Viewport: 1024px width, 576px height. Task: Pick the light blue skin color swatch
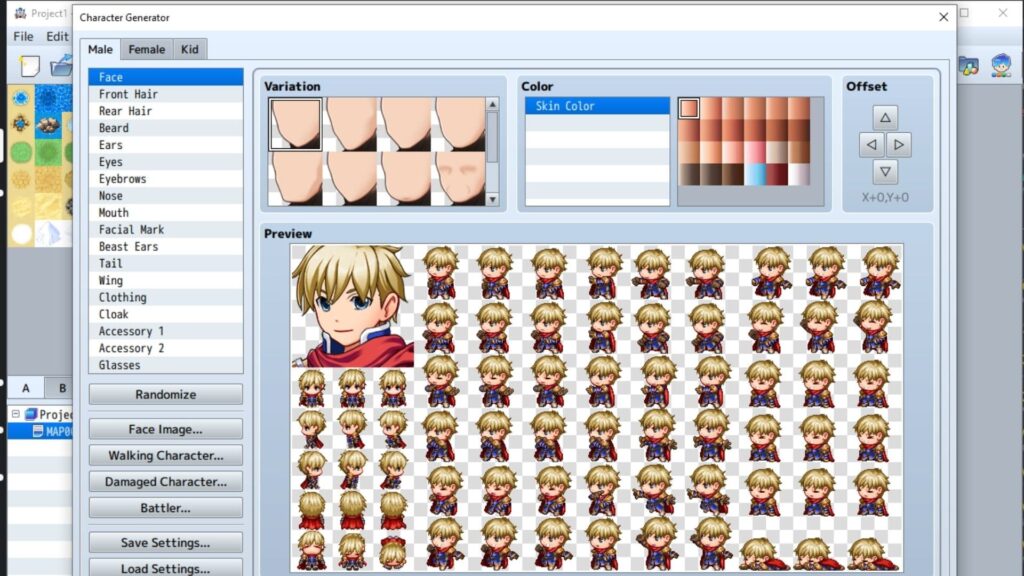tap(755, 174)
